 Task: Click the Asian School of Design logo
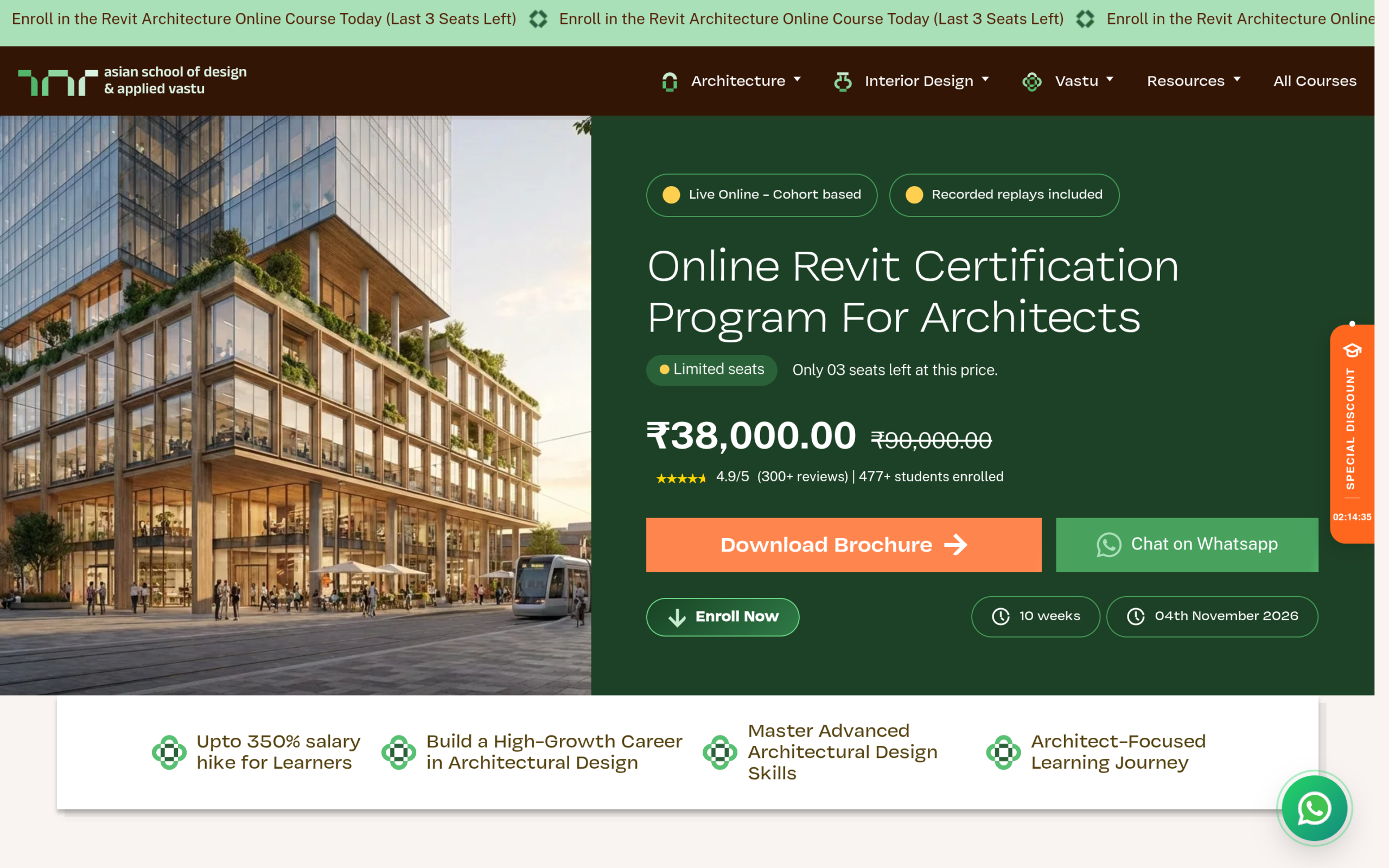[x=132, y=81]
